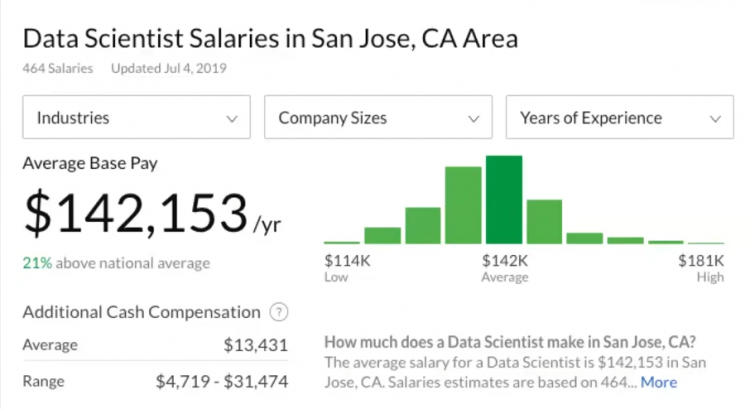Click the $142,153 average base pay figure

(135, 214)
